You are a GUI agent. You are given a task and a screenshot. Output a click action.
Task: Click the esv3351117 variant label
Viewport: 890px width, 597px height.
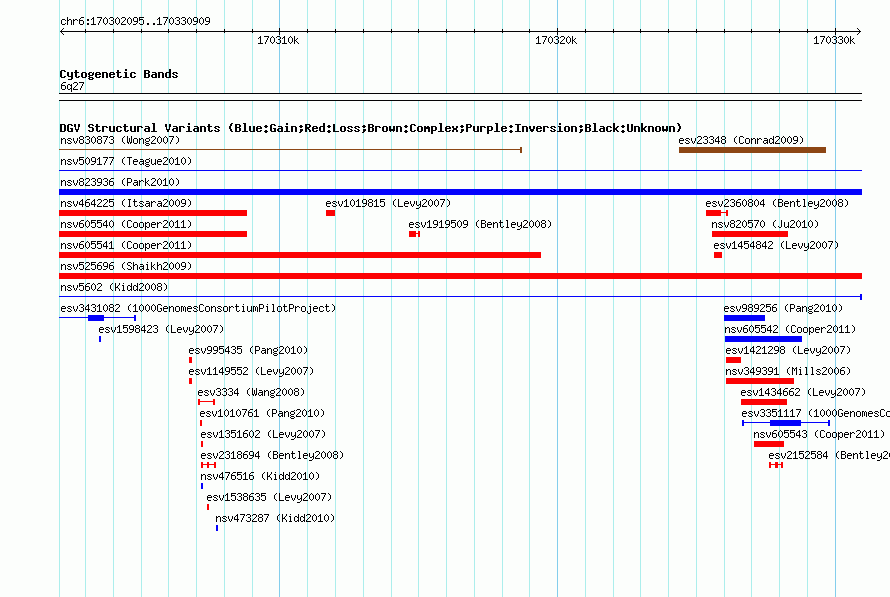click(816, 413)
